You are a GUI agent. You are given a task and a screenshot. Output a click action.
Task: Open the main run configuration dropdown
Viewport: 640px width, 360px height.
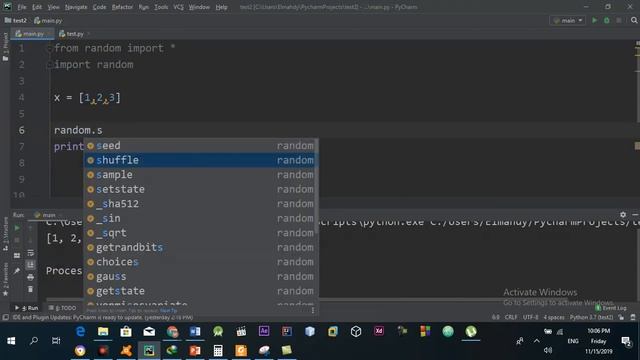tap(568, 20)
